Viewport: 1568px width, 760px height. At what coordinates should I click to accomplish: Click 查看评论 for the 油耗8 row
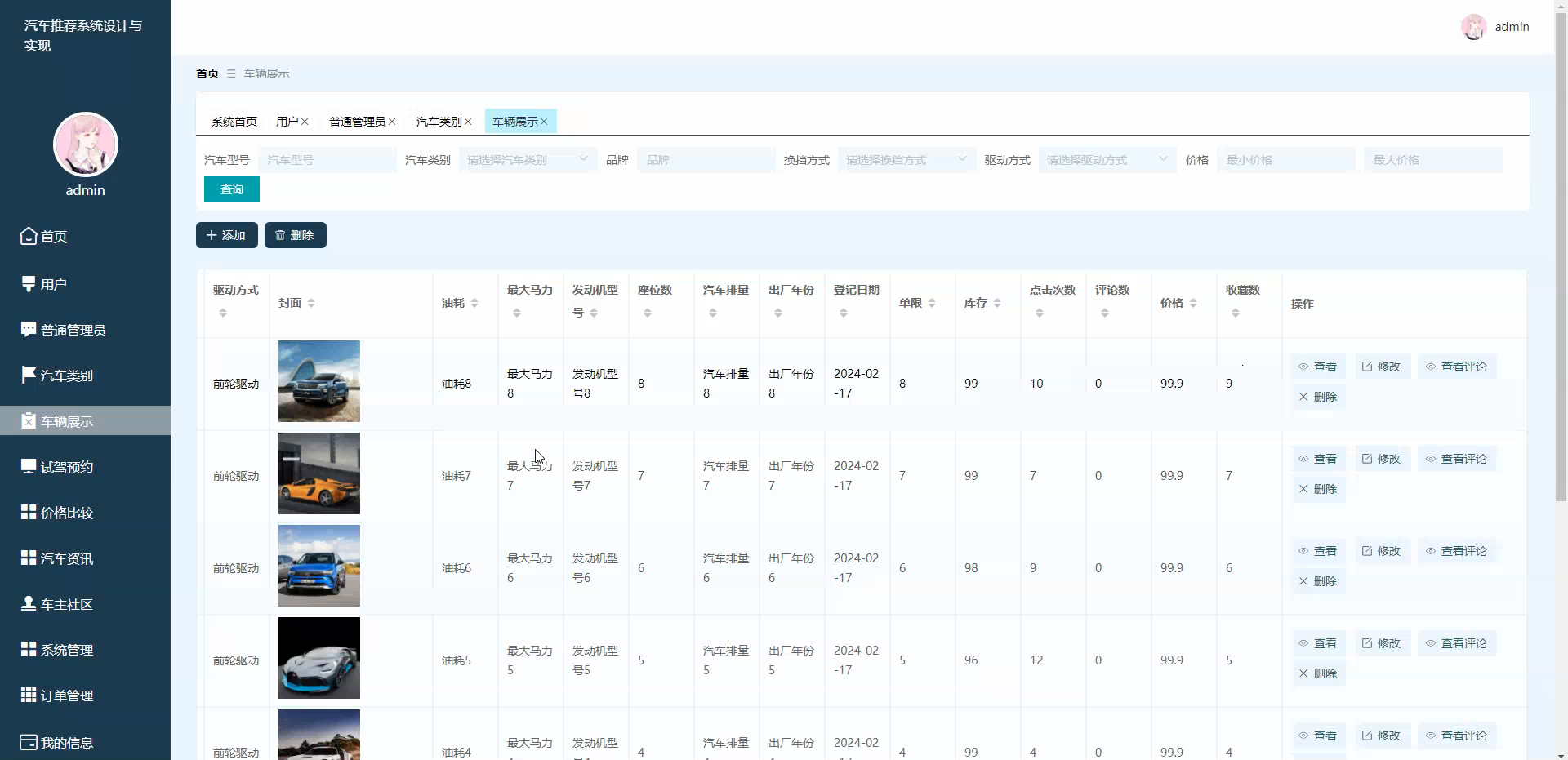pyautogui.click(x=1457, y=367)
